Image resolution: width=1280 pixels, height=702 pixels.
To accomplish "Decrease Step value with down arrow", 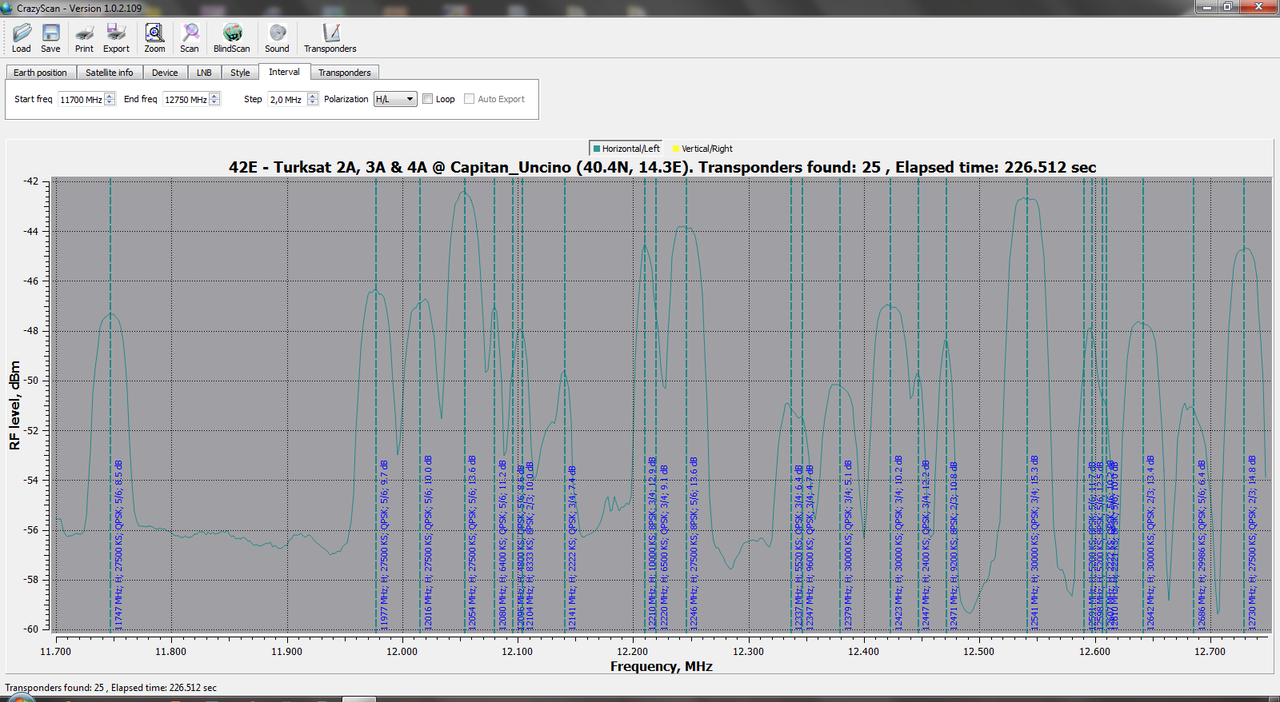I will (311, 102).
